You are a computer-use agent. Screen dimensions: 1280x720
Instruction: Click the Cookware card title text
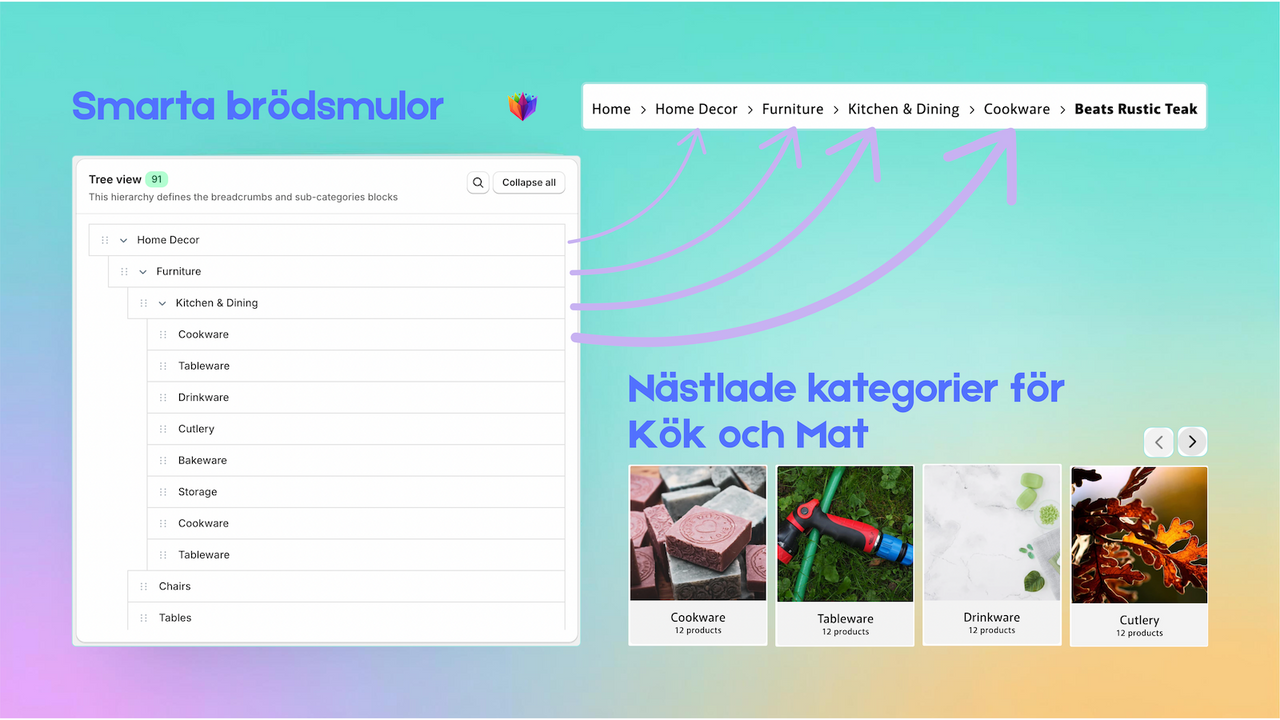click(698, 617)
